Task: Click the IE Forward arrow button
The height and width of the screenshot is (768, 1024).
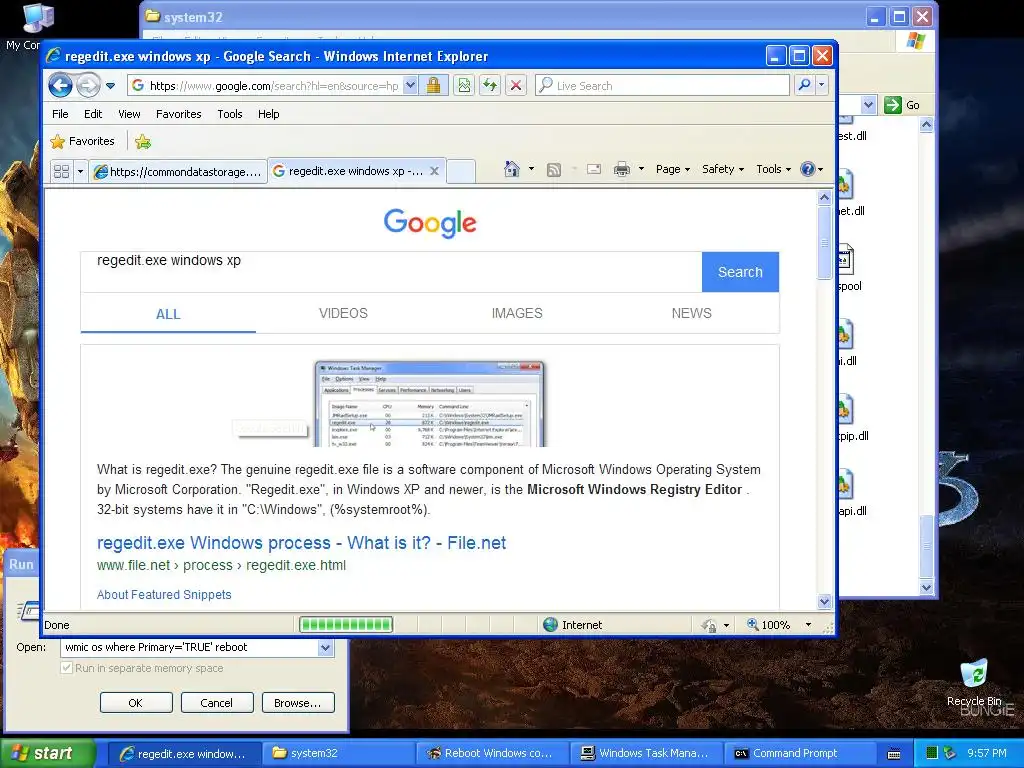Action: [x=88, y=86]
